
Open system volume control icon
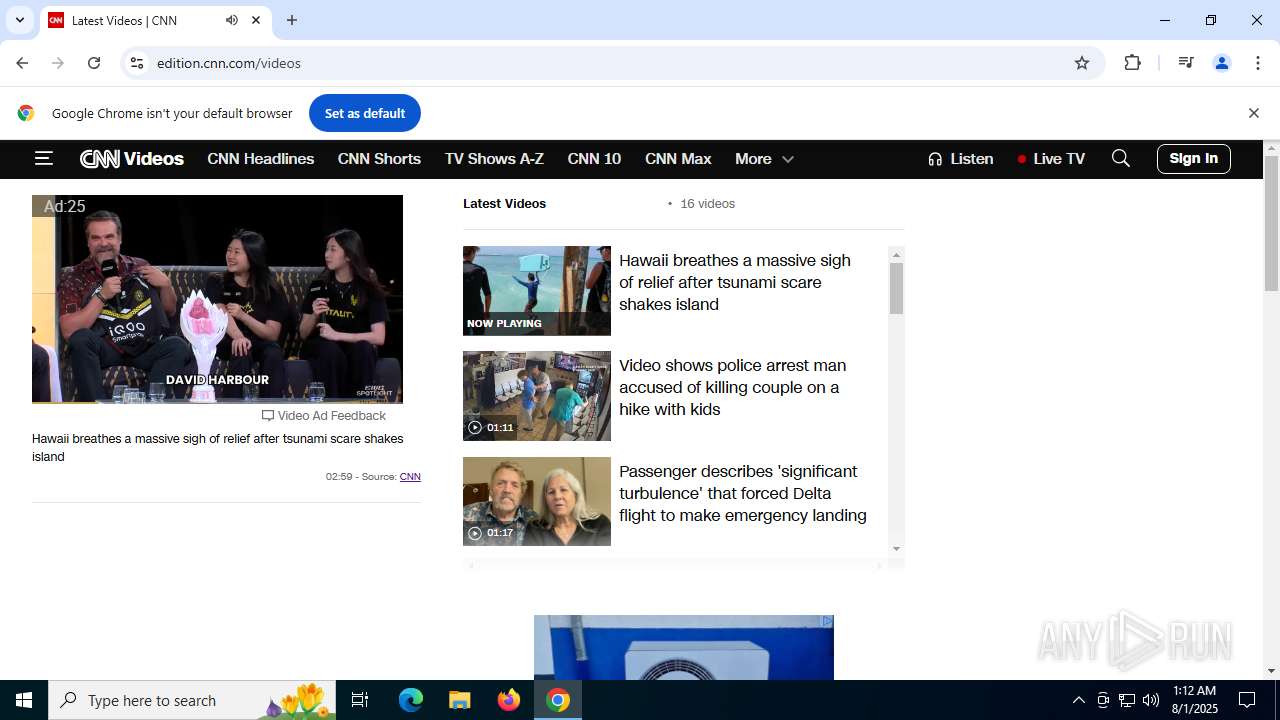pyautogui.click(x=1151, y=700)
